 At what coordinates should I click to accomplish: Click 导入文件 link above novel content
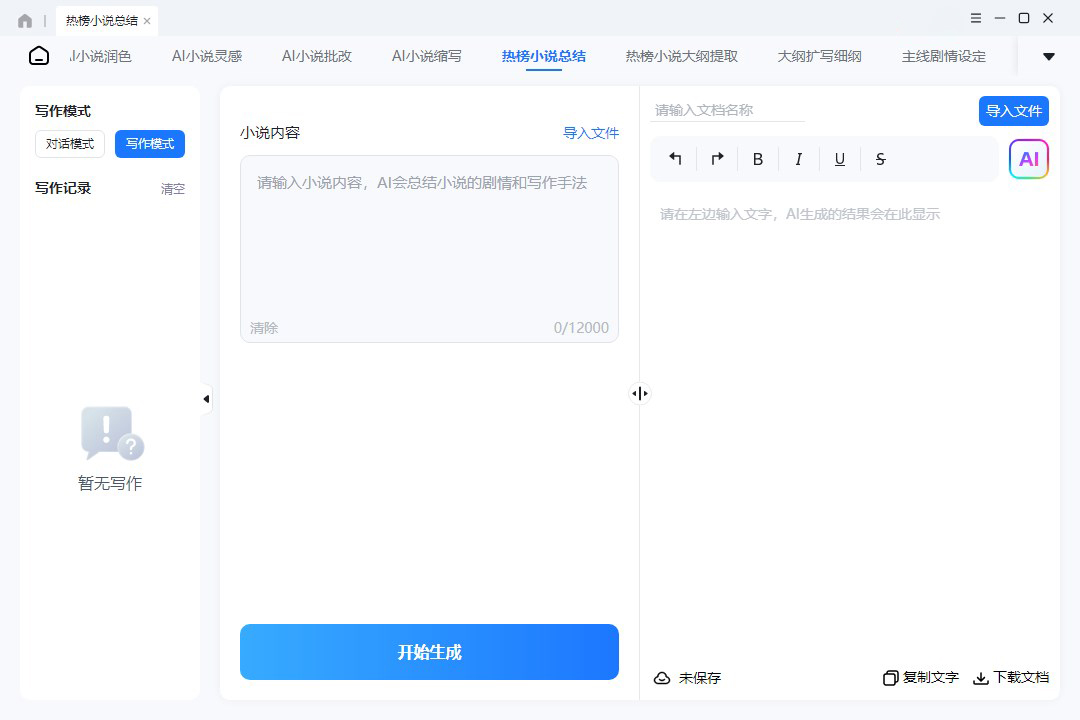click(x=591, y=133)
